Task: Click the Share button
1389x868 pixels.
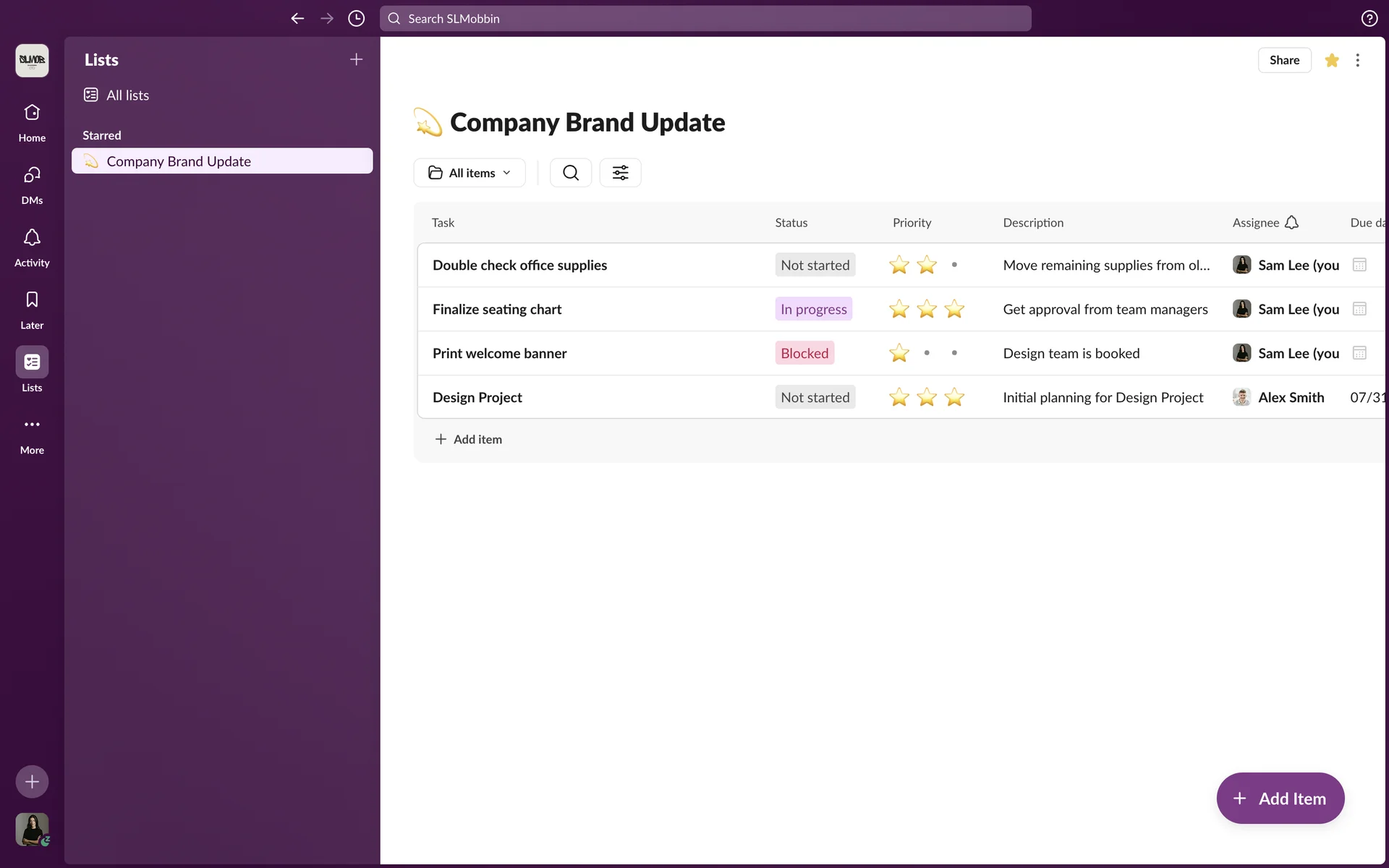Action: click(x=1284, y=60)
